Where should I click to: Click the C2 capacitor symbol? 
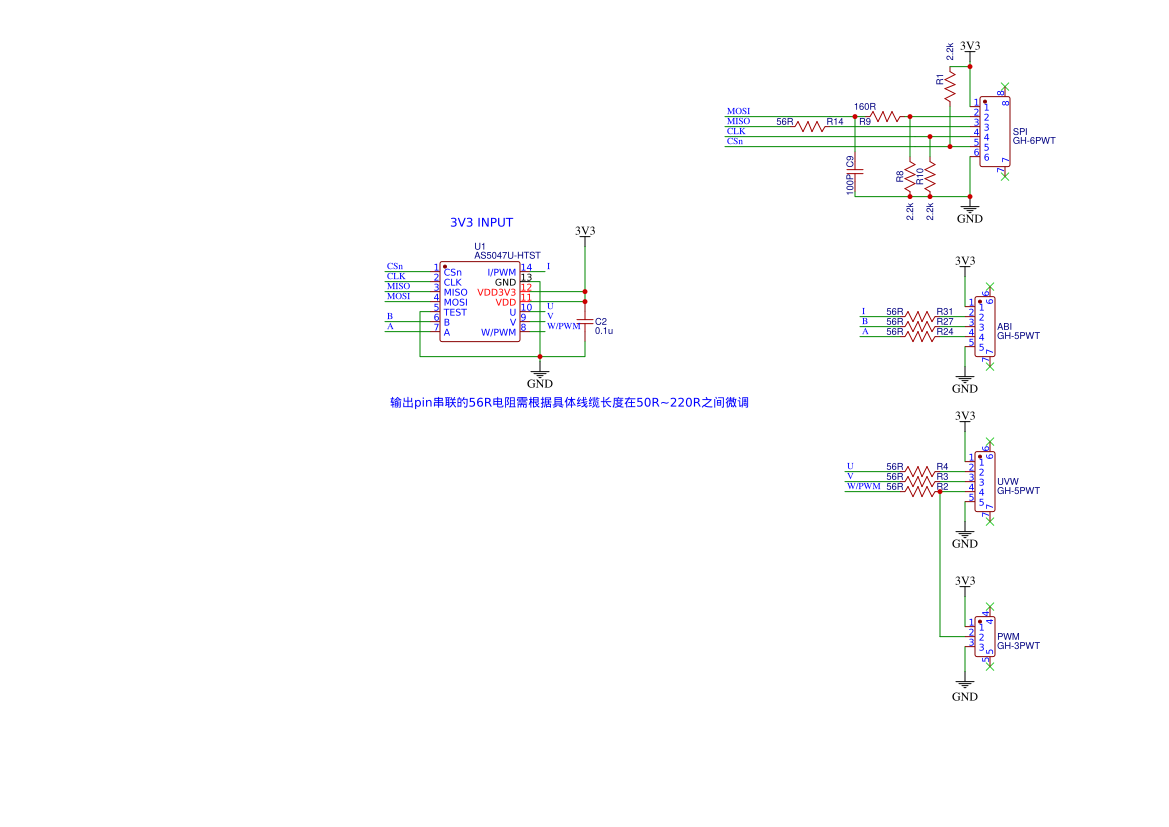point(585,321)
